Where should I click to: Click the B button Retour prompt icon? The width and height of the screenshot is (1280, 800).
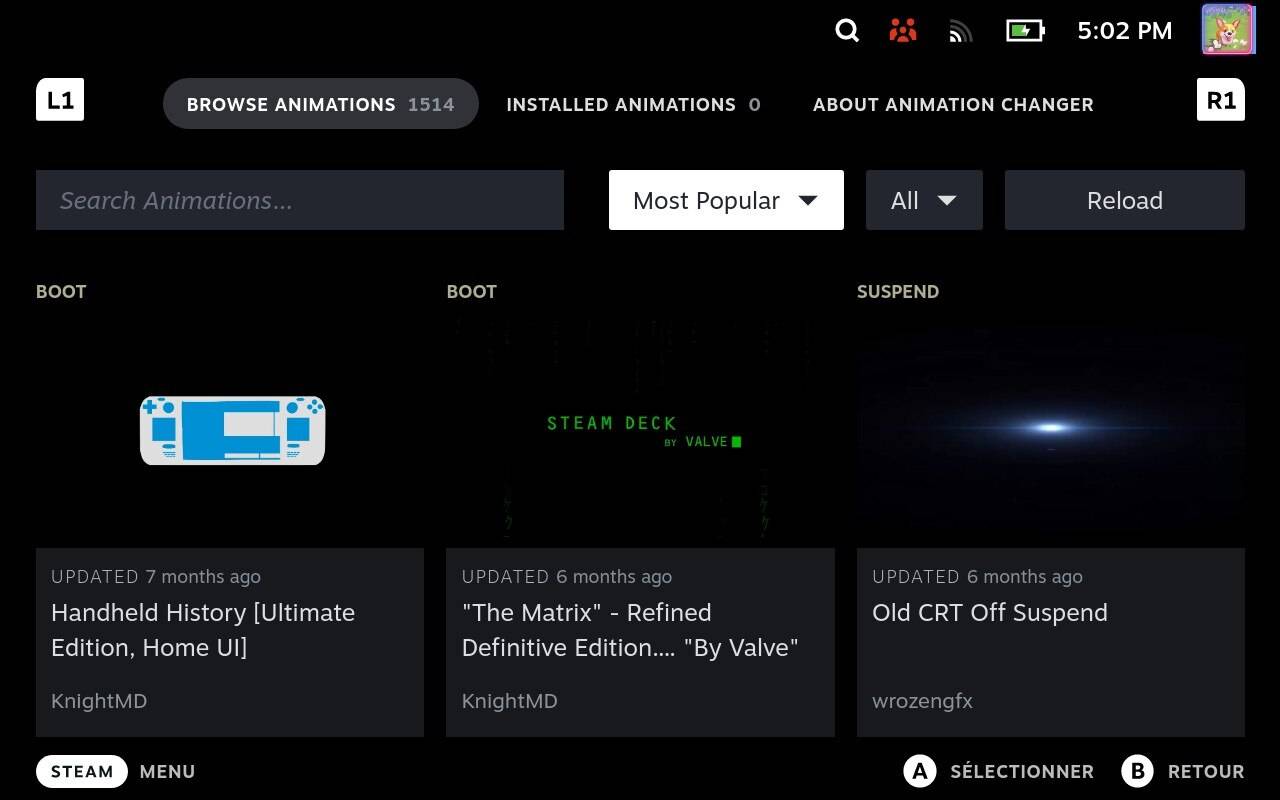click(x=1138, y=771)
